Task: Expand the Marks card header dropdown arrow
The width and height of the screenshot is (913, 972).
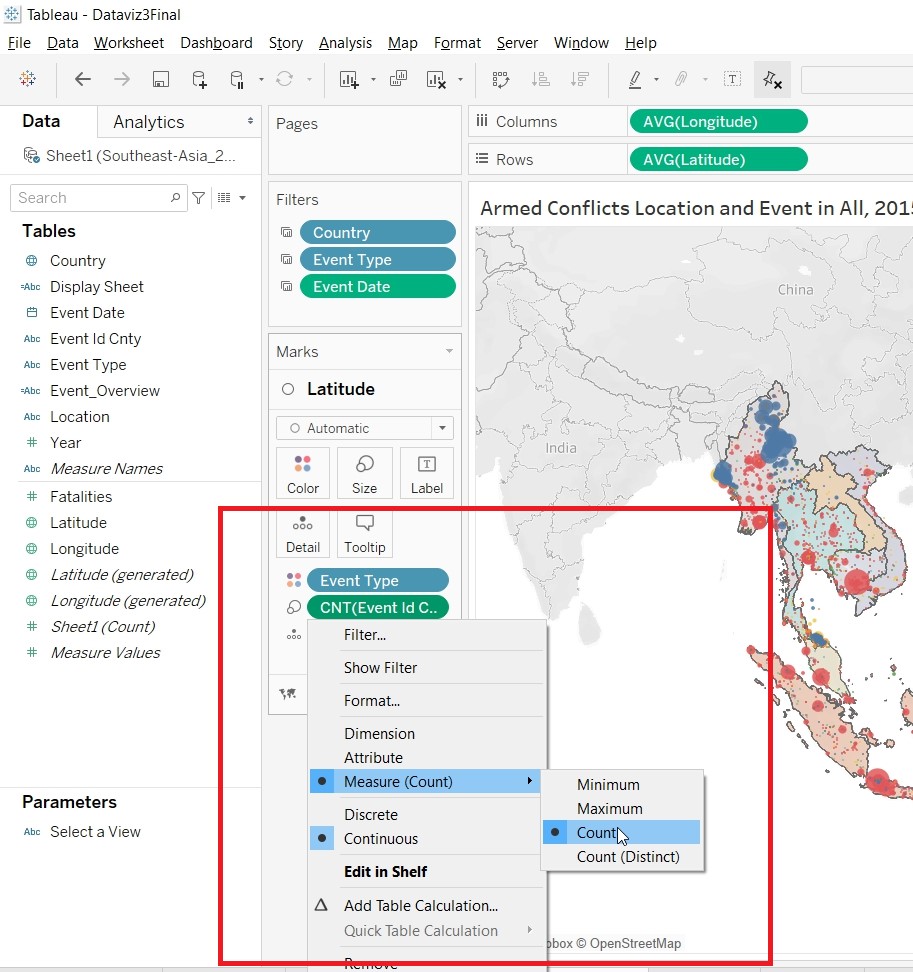Action: pos(449,352)
